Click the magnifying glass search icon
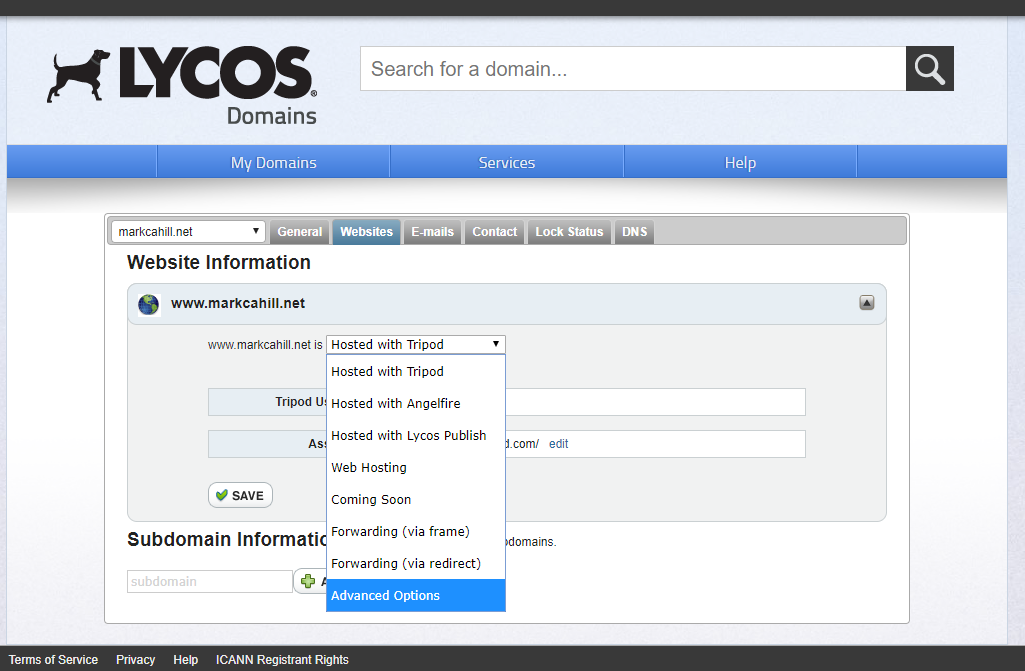 point(929,68)
